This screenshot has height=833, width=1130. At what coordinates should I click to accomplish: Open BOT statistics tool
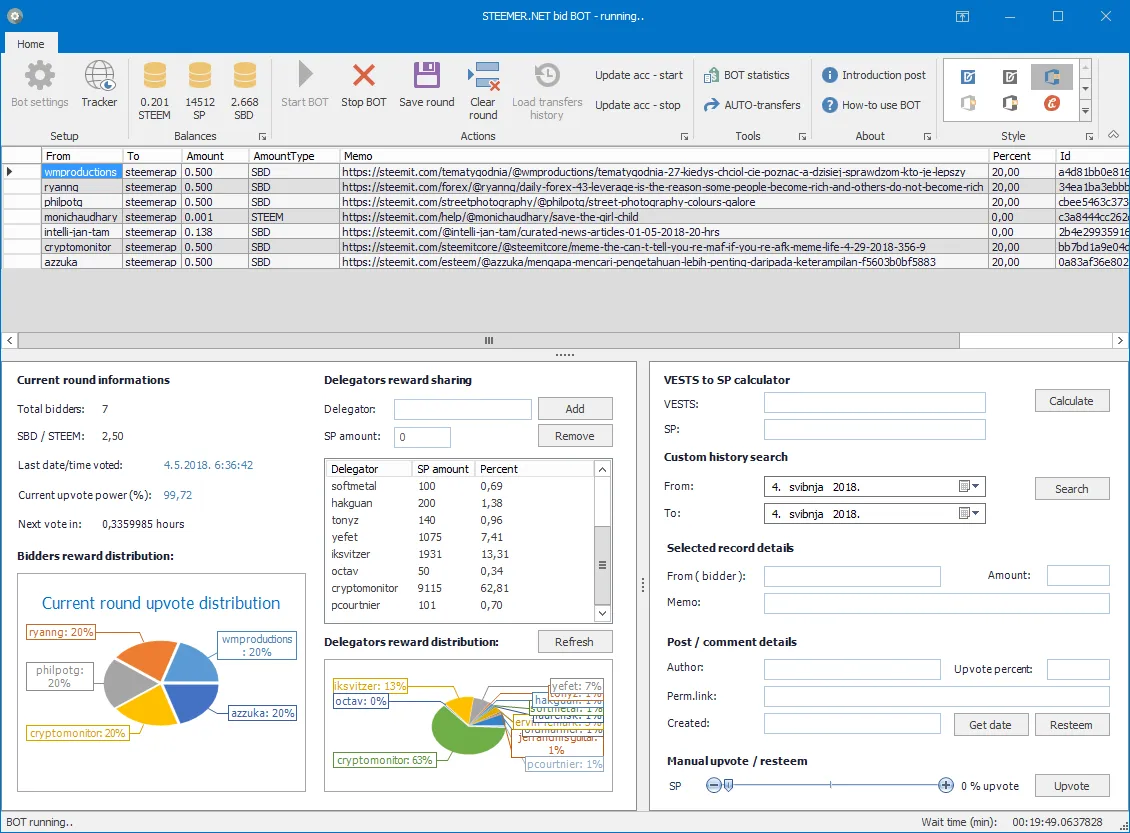tap(747, 75)
